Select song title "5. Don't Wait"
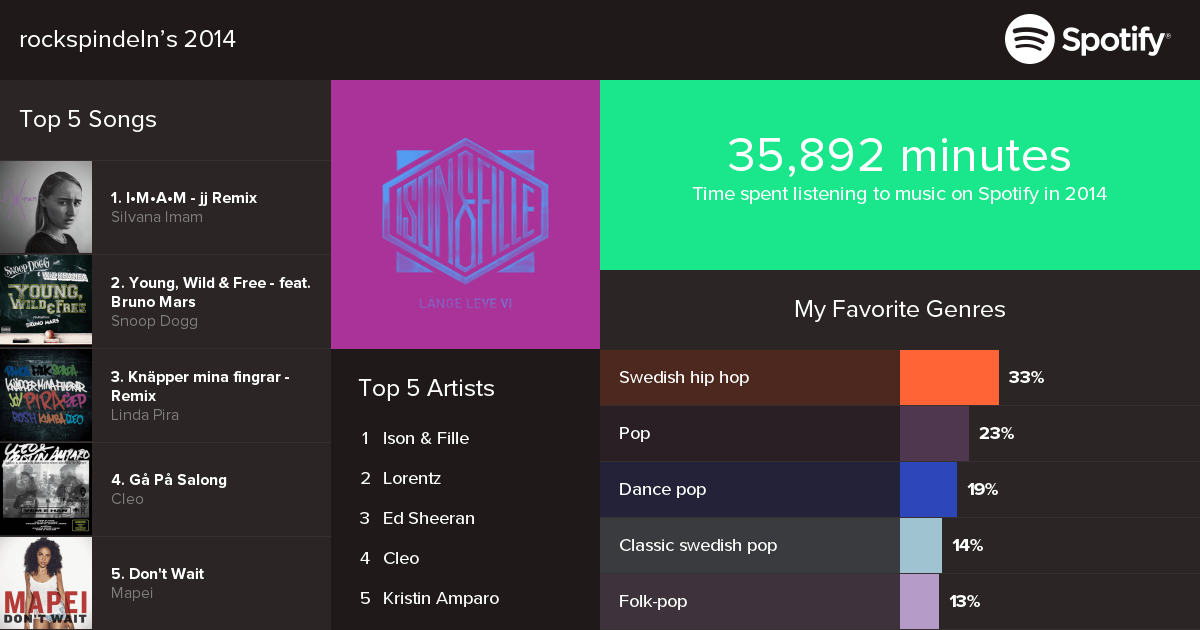 158,574
